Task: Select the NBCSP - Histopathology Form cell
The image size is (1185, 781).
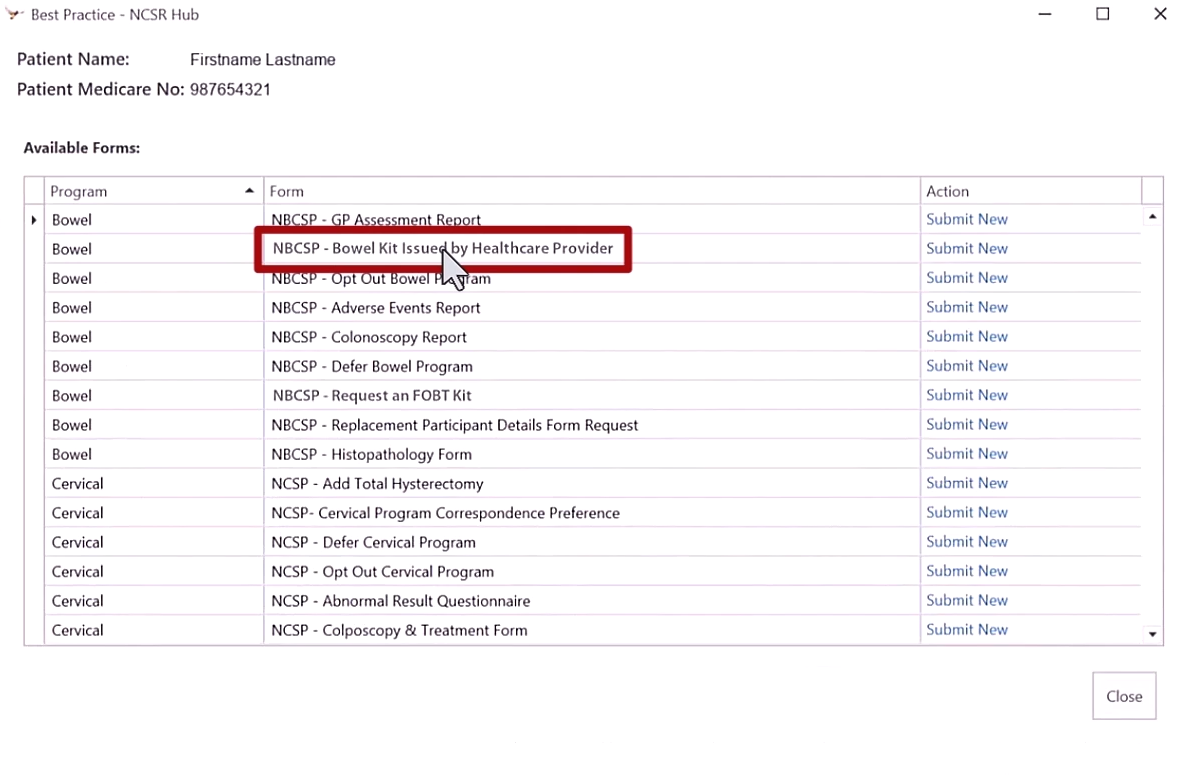Action: (592, 454)
